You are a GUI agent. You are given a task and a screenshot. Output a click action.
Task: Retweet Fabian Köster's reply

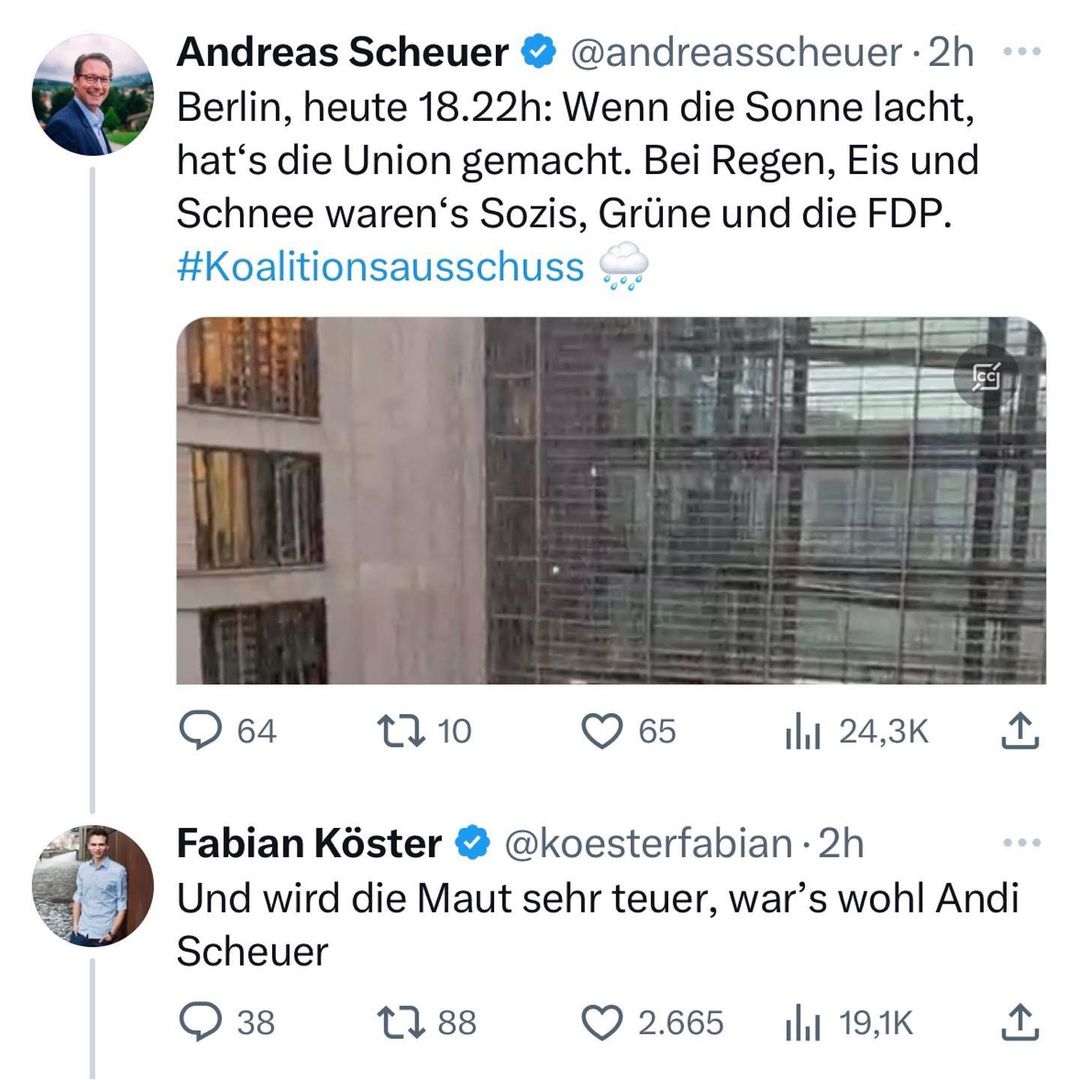[398, 1022]
